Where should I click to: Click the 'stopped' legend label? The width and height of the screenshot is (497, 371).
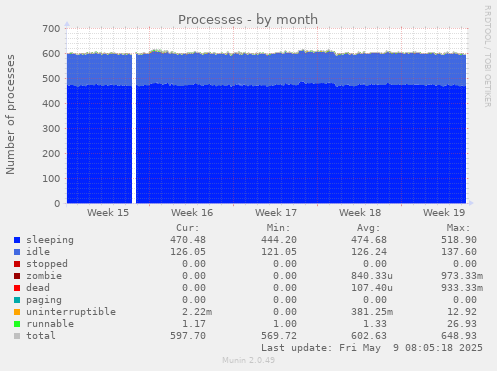point(47,264)
